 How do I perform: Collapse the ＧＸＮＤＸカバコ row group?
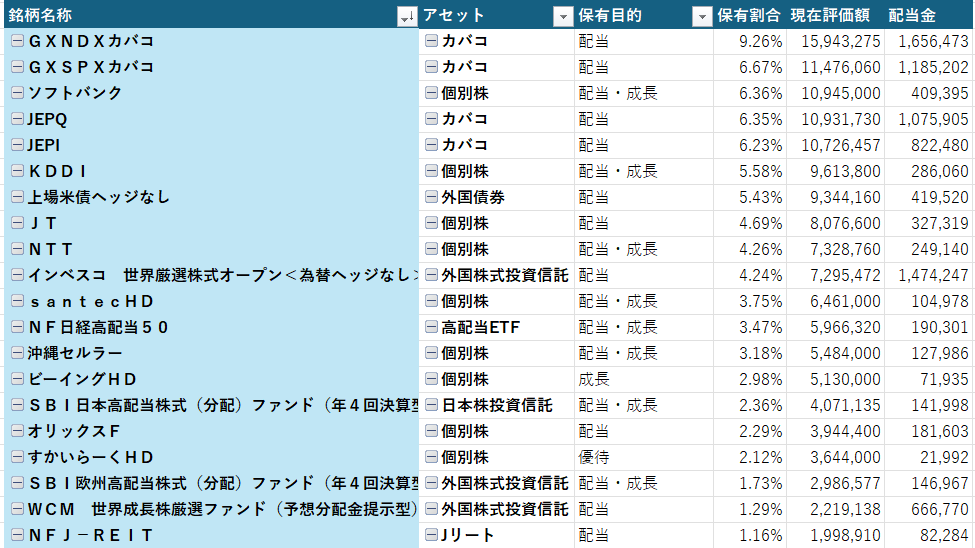pyautogui.click(x=17, y=41)
